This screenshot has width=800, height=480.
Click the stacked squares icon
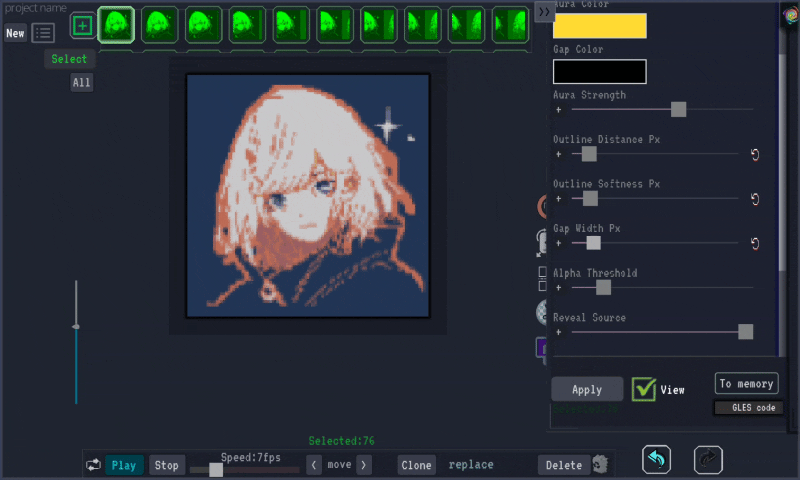pyautogui.click(x=542, y=279)
